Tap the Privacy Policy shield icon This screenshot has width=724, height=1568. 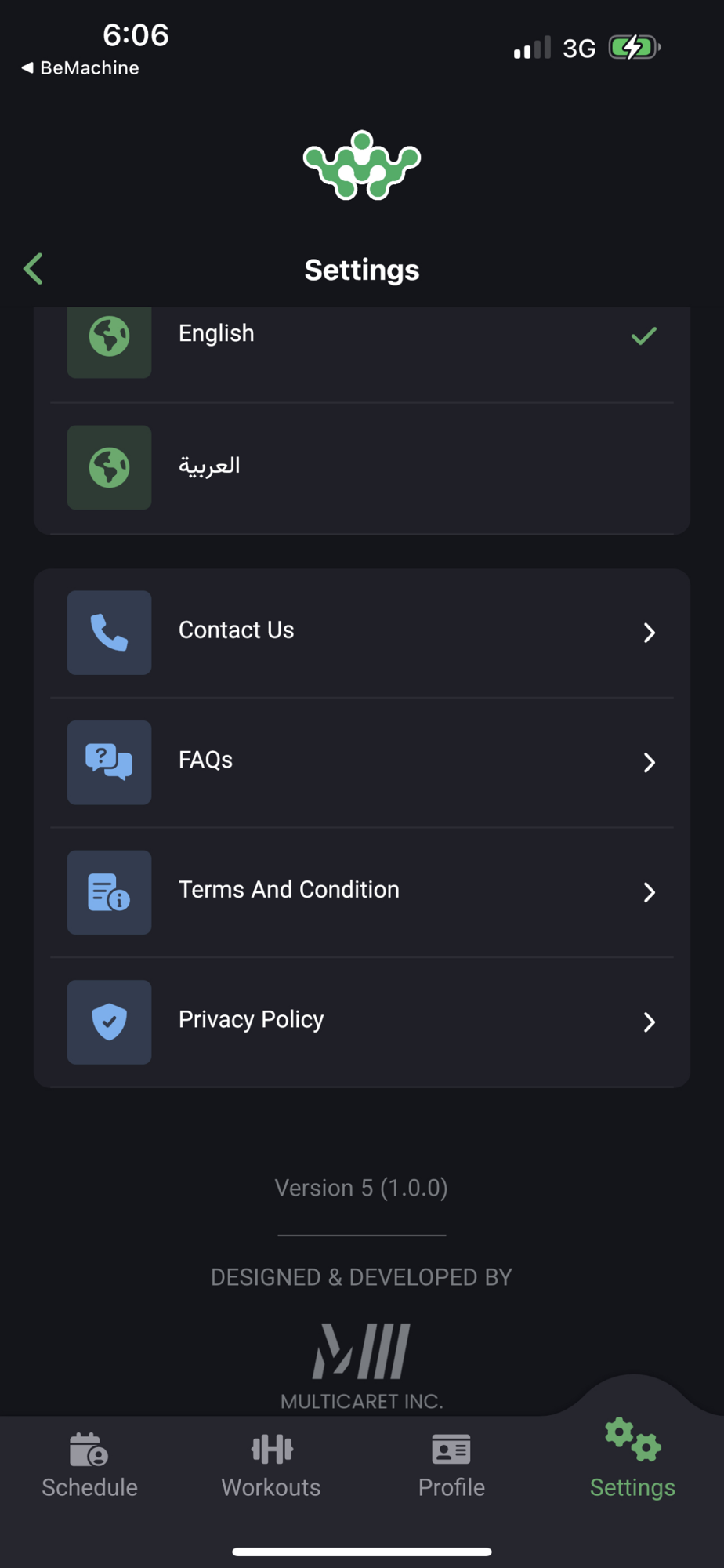(x=109, y=1022)
